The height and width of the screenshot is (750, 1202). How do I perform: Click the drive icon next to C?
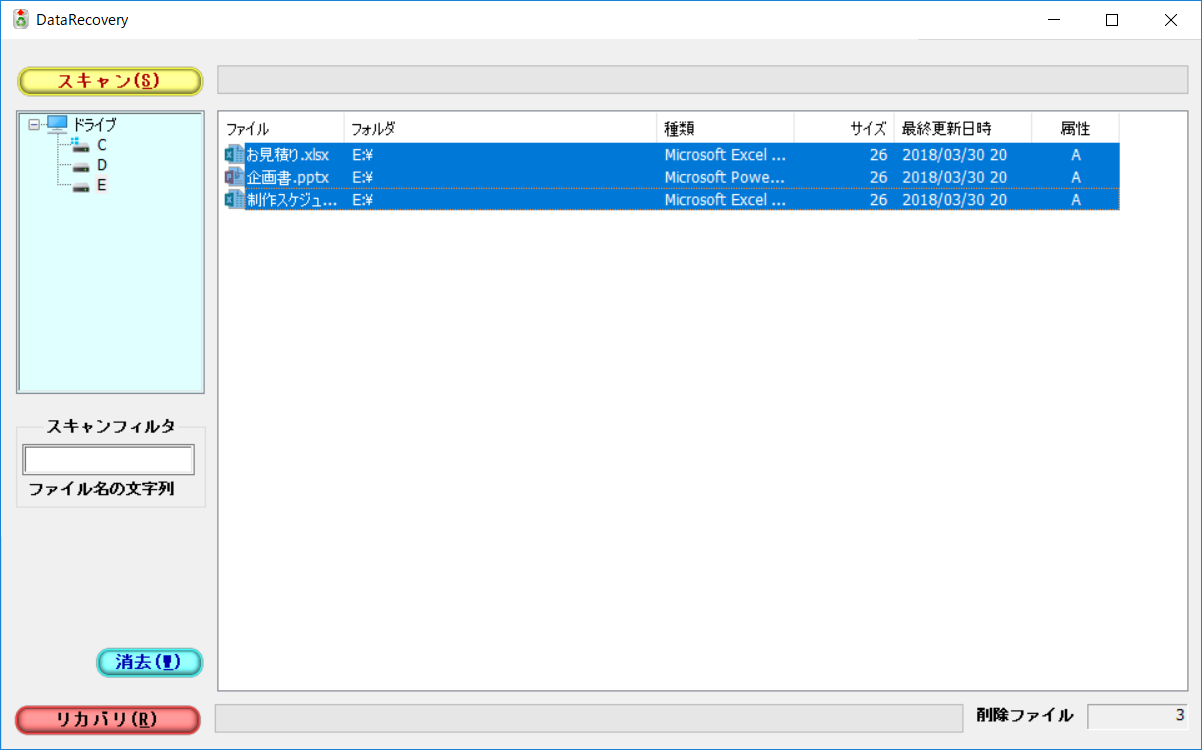81,145
